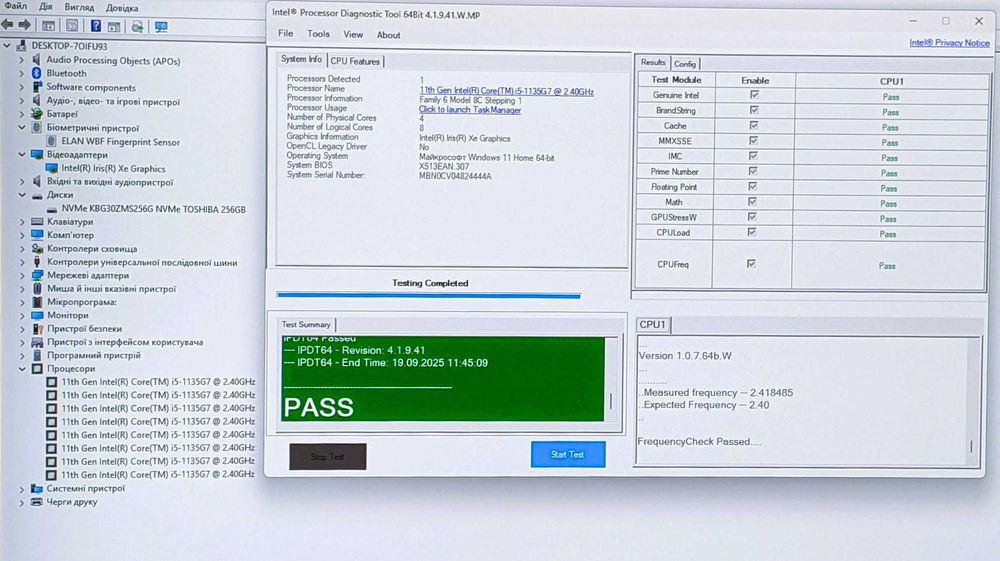1000x561 pixels.
Task: Collapse the Відеоадаптери tree node
Action: [x=22, y=154]
